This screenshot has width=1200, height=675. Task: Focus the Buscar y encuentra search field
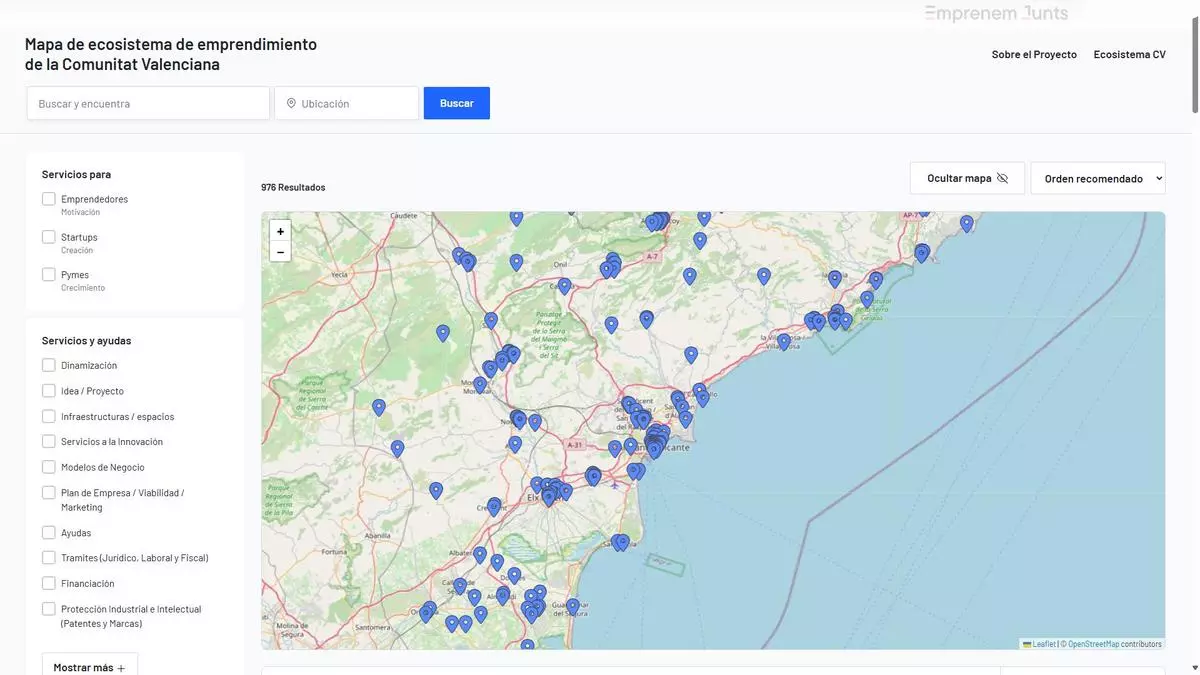148,103
